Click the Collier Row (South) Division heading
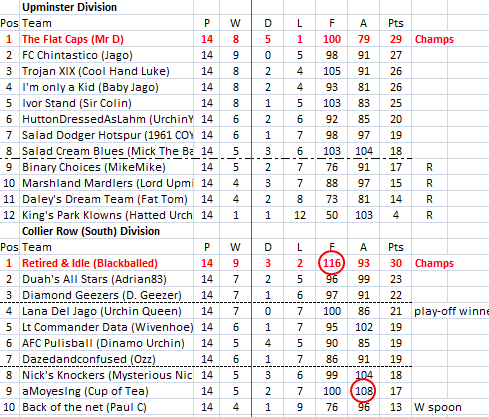Viewport: 489px width, 417px height. point(91,231)
